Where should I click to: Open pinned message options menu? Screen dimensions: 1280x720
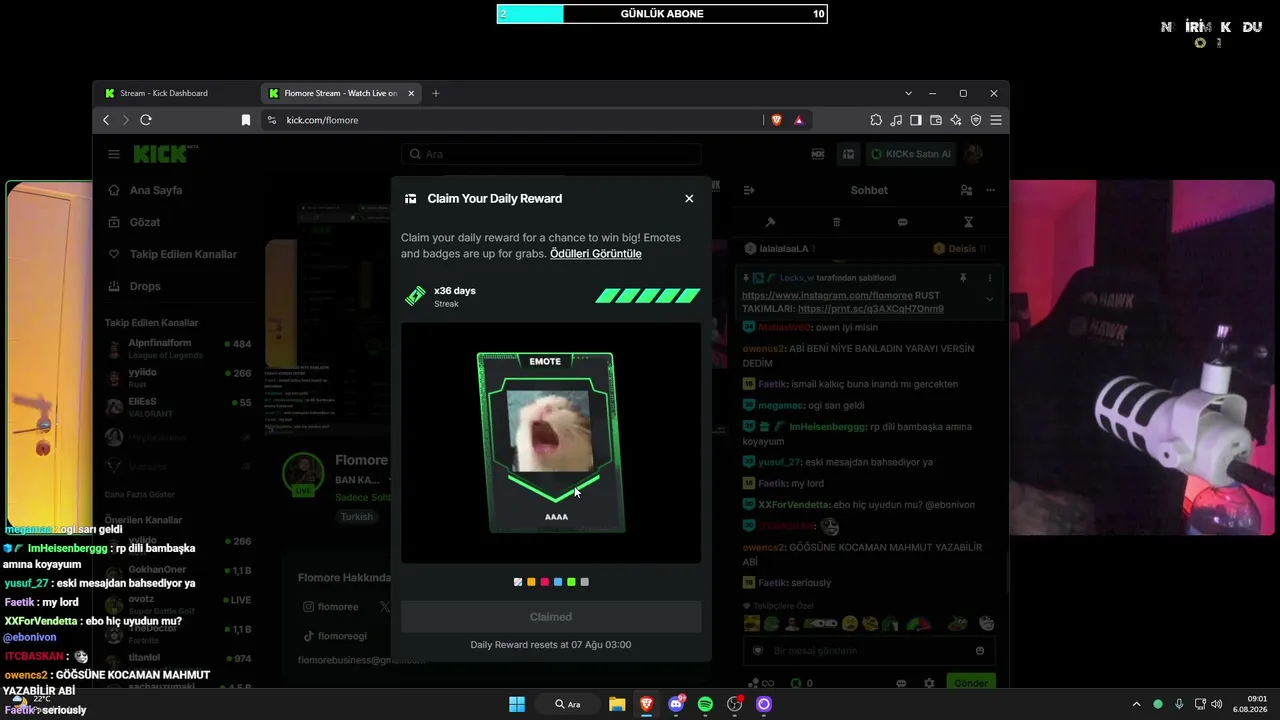click(x=990, y=278)
